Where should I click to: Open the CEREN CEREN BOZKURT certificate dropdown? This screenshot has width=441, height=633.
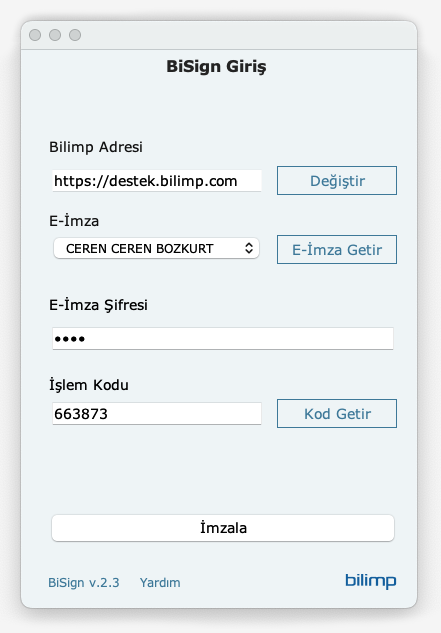coord(156,248)
